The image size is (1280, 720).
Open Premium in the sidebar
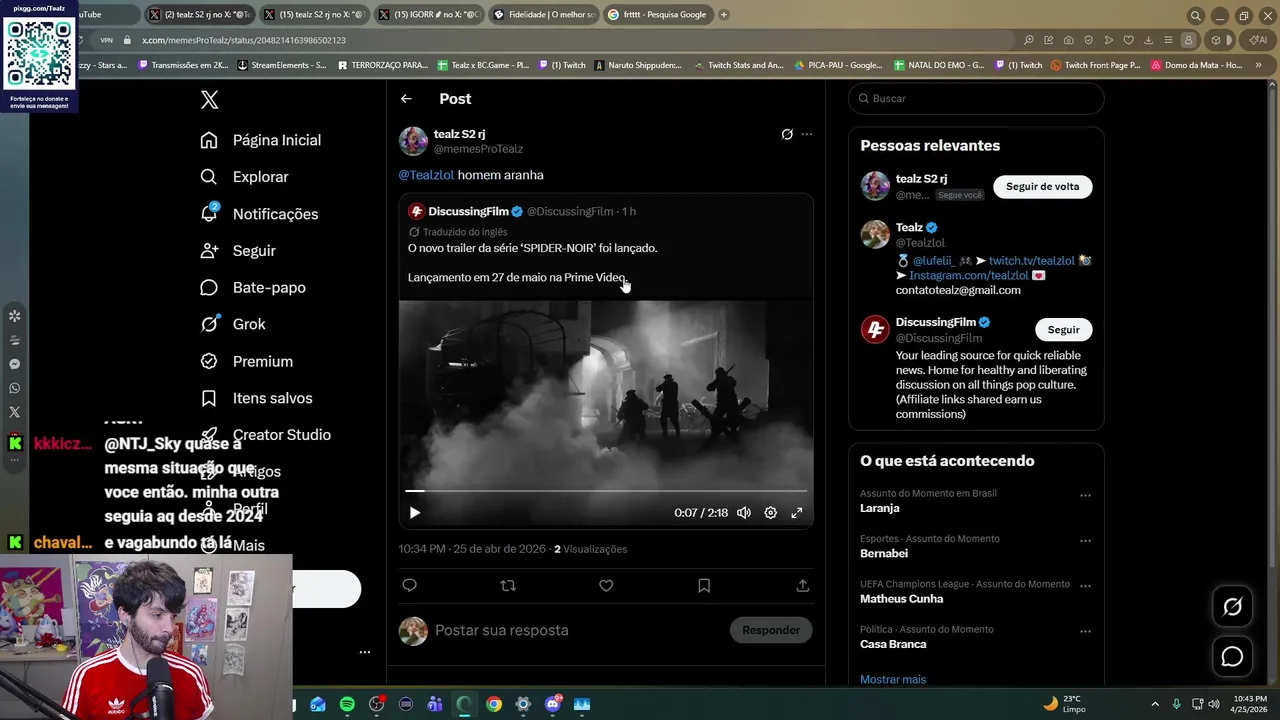click(x=246, y=361)
